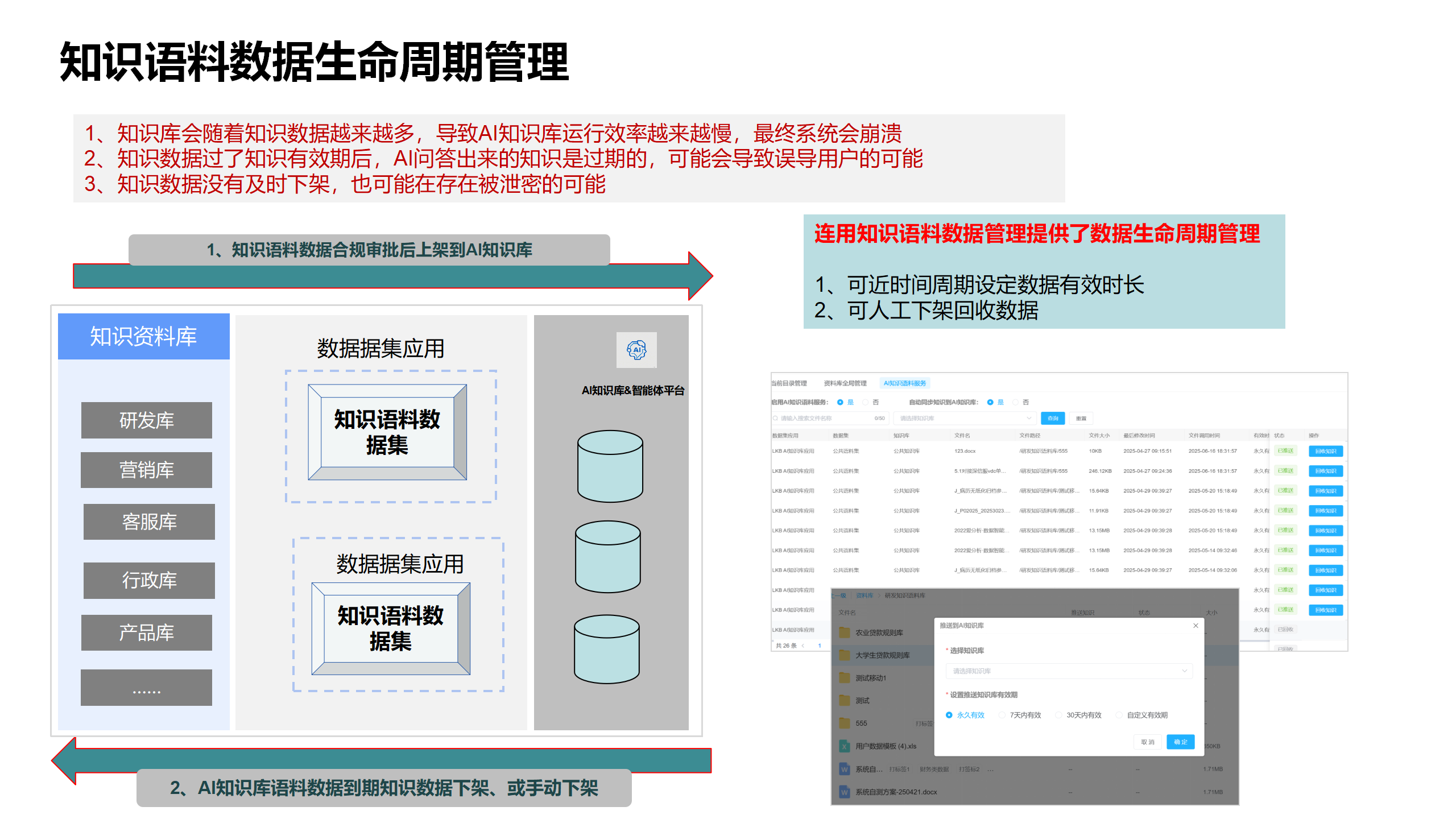Select the 7天内有效 radio option
This screenshot has width=1456, height=819.
[1002, 715]
